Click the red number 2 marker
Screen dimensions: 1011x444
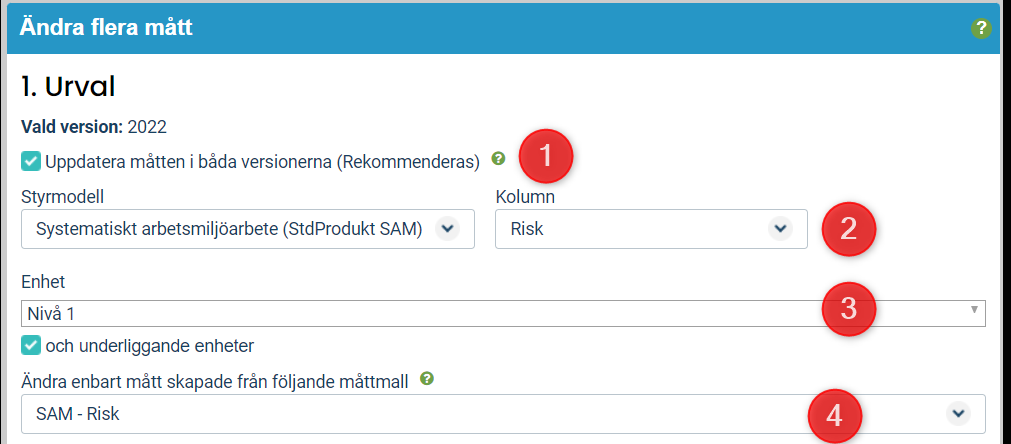[x=849, y=229]
